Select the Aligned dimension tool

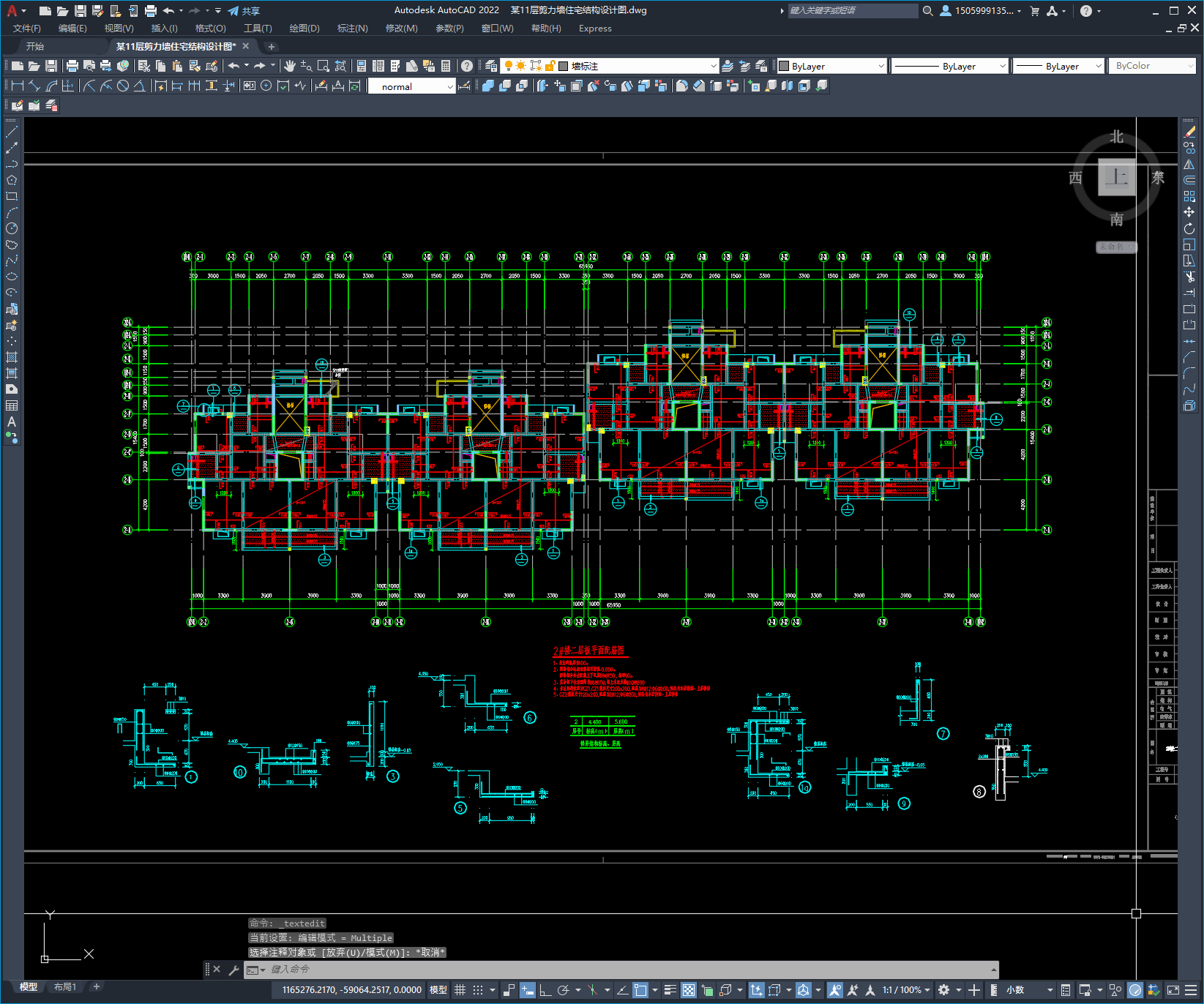[x=34, y=86]
